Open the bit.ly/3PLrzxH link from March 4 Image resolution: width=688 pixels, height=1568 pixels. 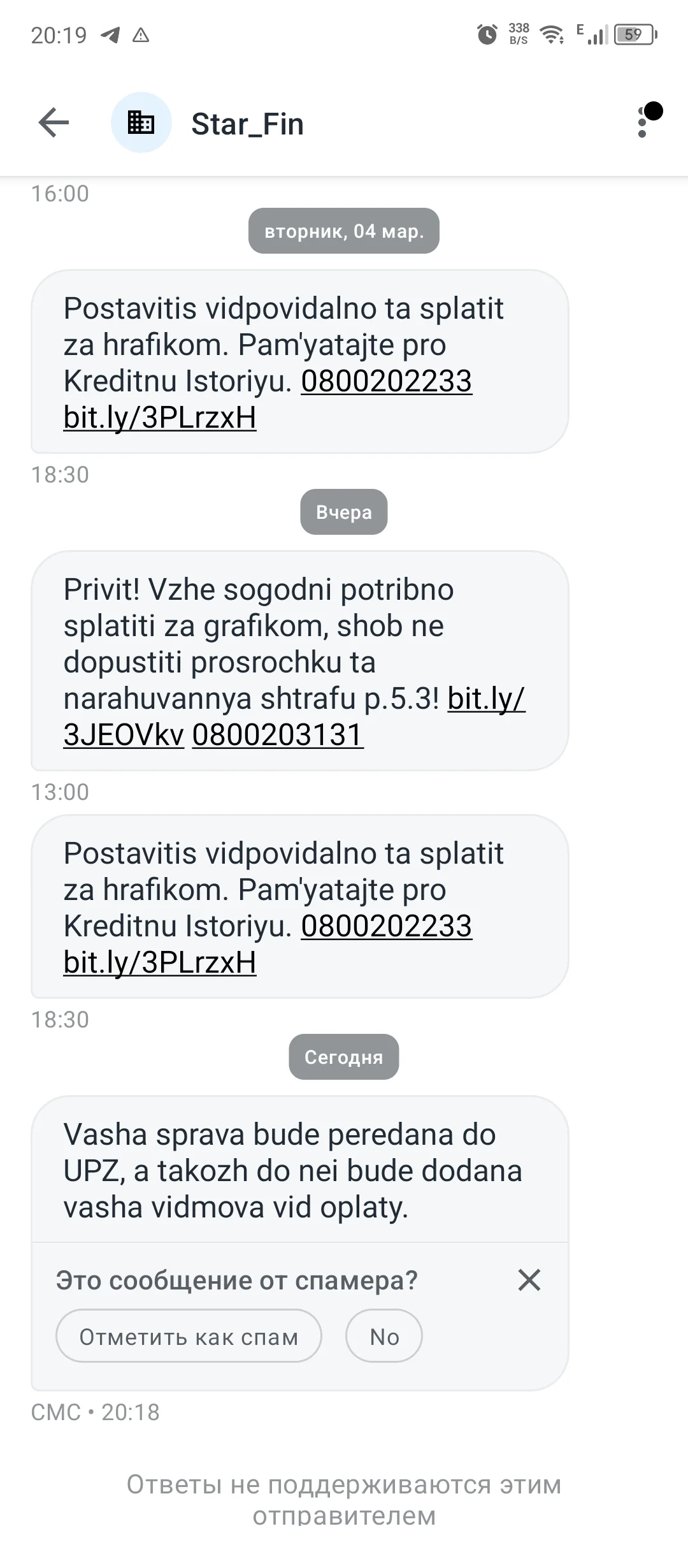click(x=160, y=417)
